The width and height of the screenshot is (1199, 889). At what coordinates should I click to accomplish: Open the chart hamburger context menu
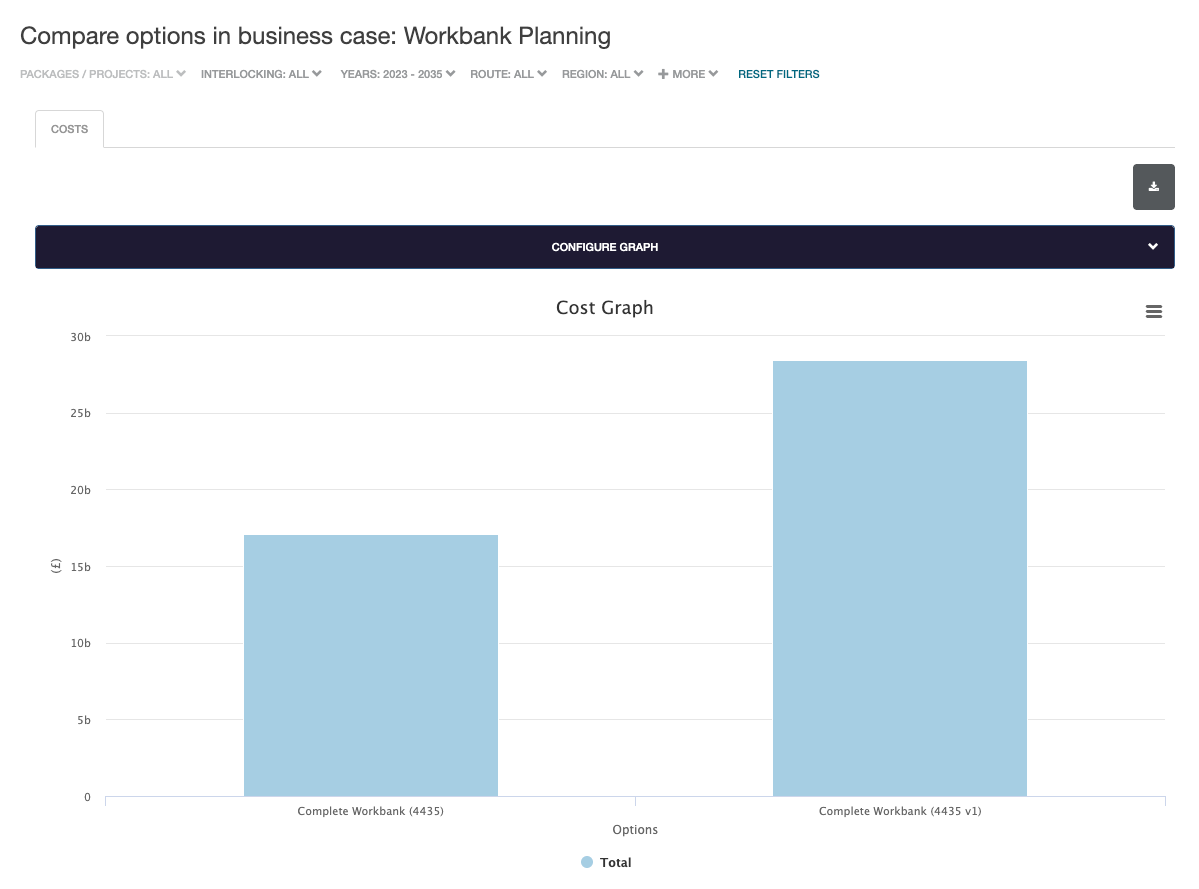click(x=1153, y=312)
